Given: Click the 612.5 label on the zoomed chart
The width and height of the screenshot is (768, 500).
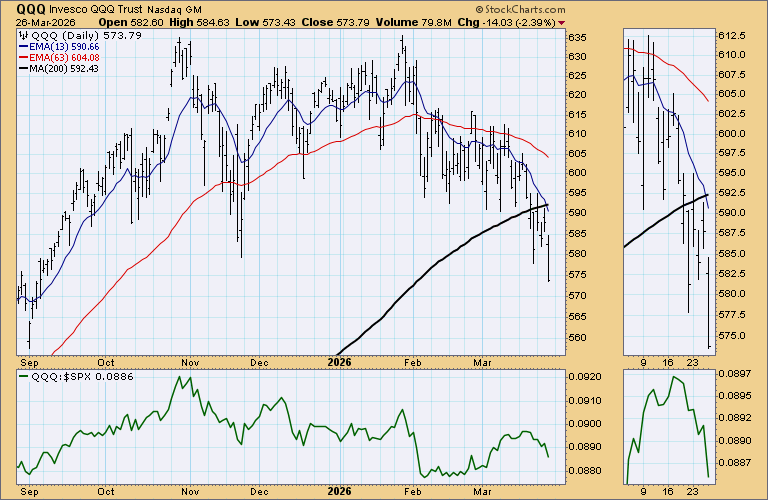Looking at the screenshot, I should click(732, 36).
